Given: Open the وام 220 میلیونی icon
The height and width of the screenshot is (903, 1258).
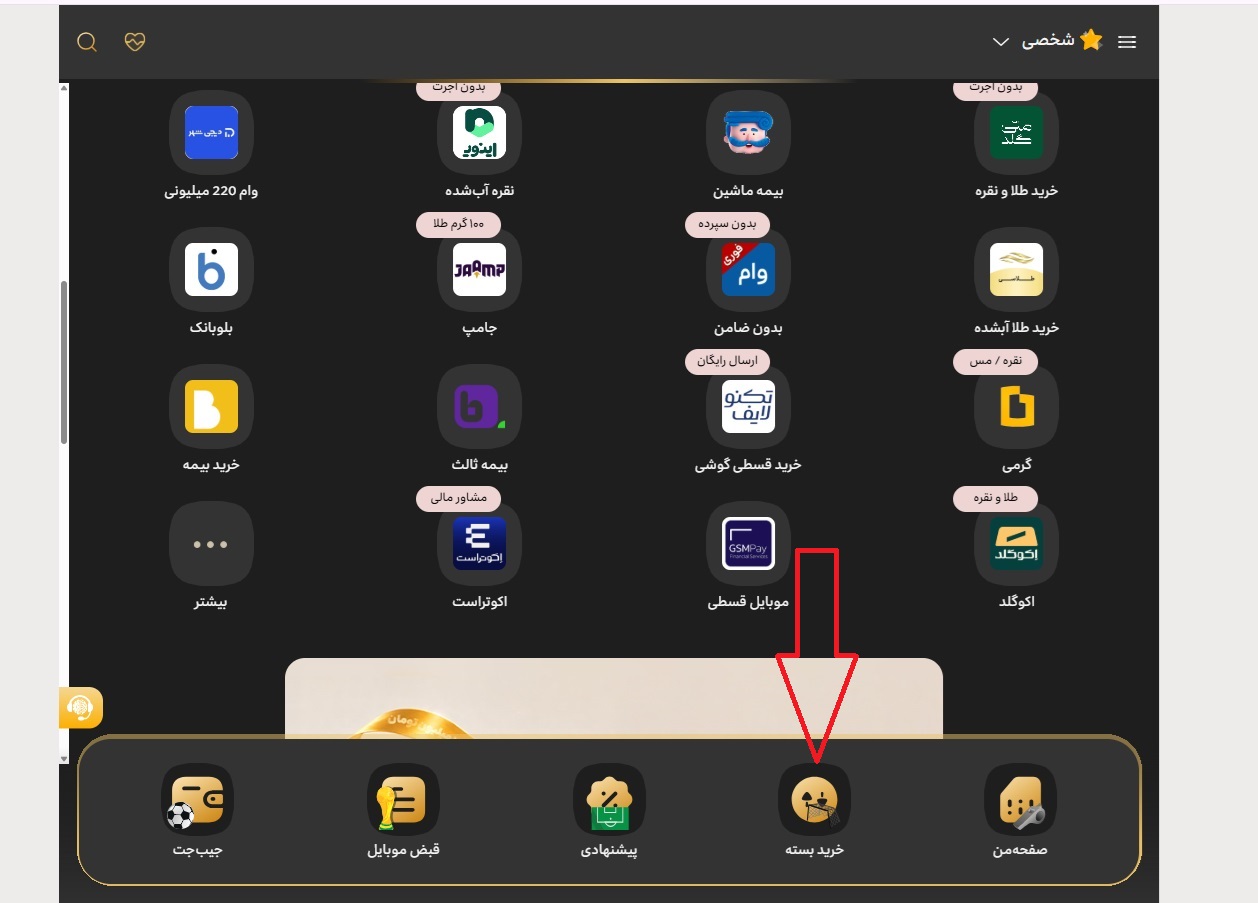Looking at the screenshot, I should pos(211,132).
